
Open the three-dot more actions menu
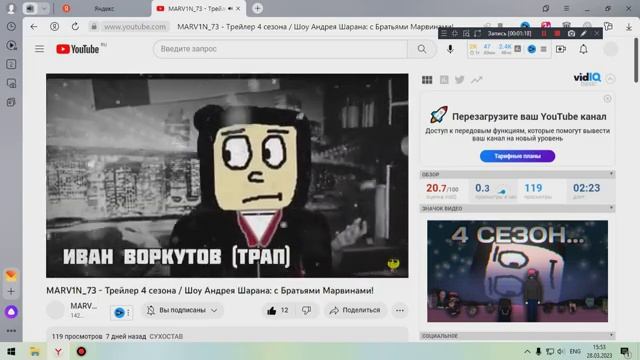tap(400, 310)
